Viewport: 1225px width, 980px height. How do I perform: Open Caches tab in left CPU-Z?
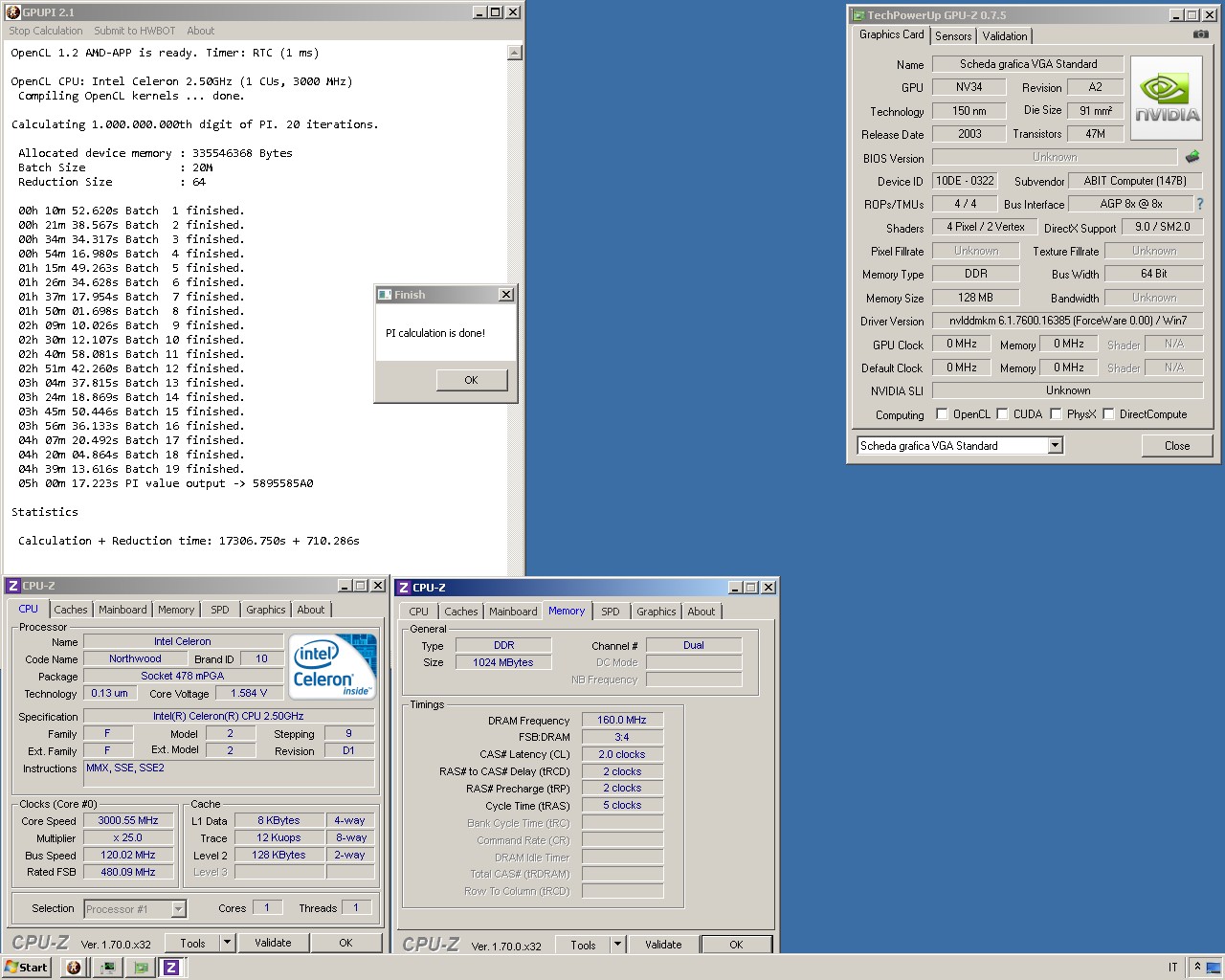(71, 610)
